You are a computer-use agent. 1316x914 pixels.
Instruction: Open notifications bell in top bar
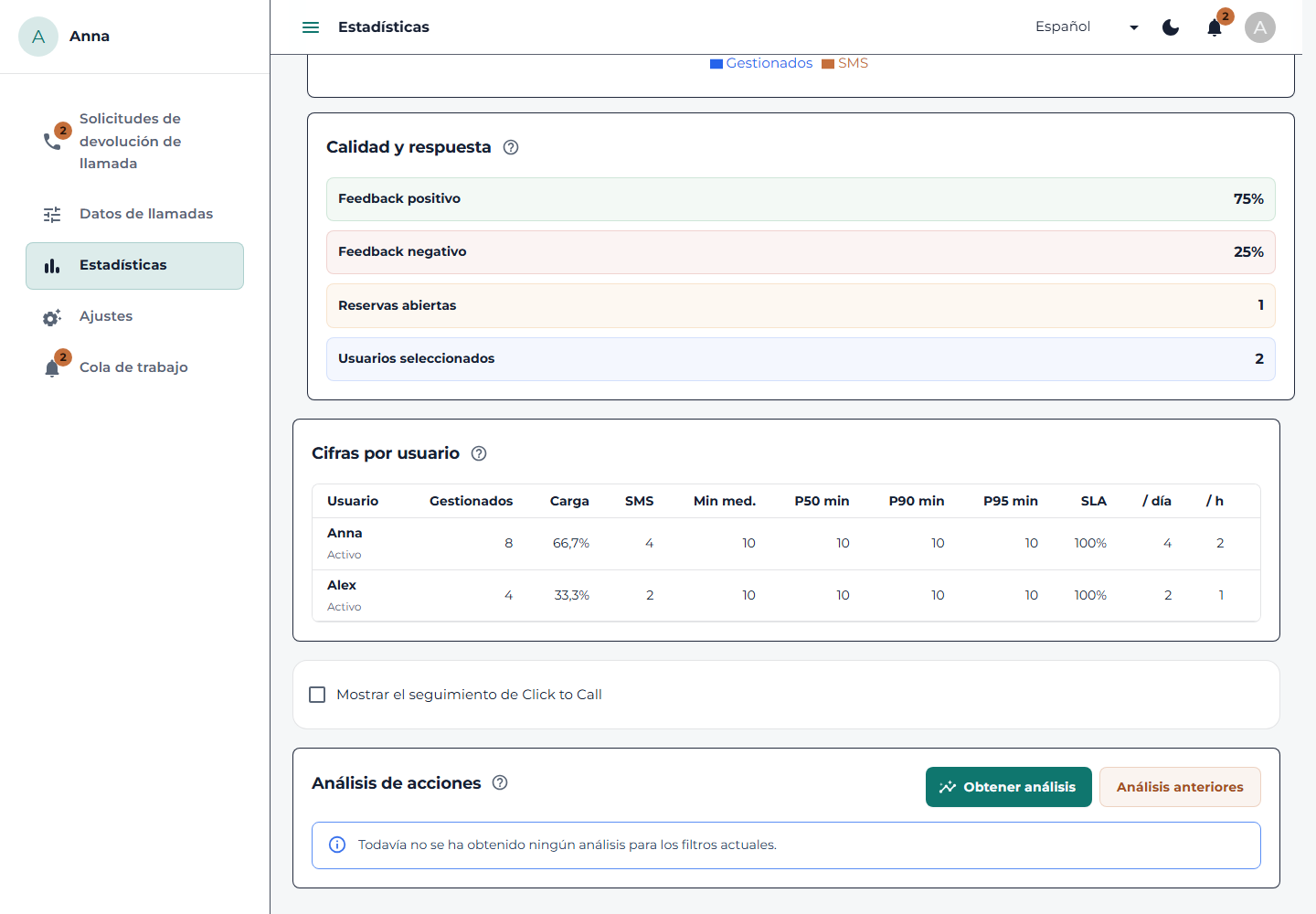[1215, 27]
